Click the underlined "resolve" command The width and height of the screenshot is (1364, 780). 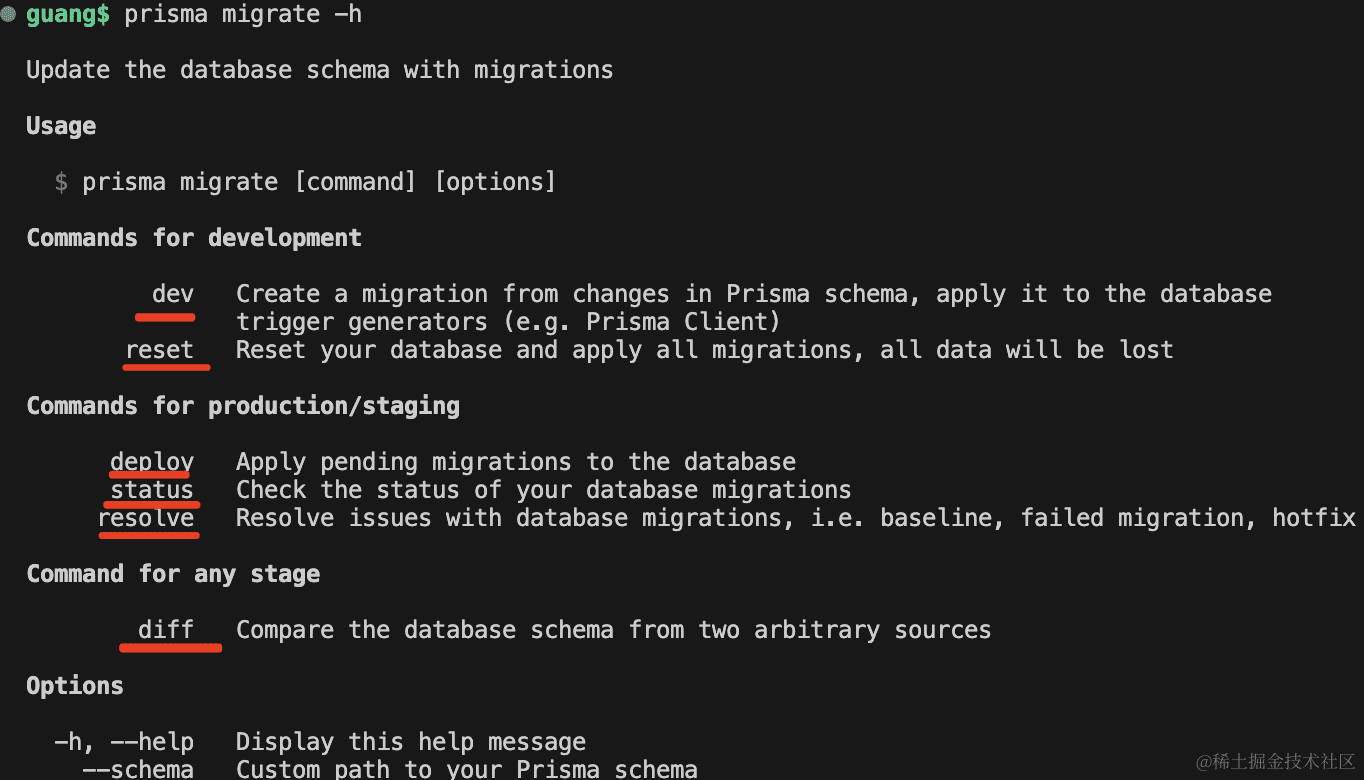pos(146,518)
